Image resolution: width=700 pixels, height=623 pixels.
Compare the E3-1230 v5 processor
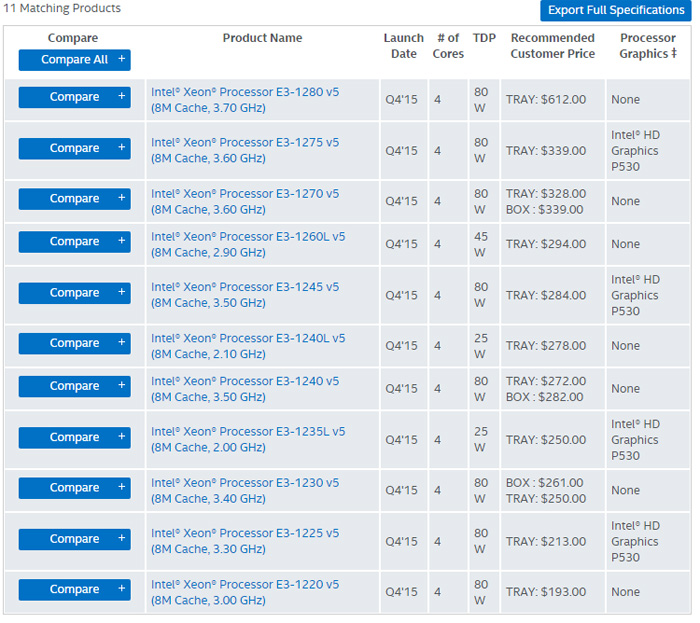[x=75, y=488]
